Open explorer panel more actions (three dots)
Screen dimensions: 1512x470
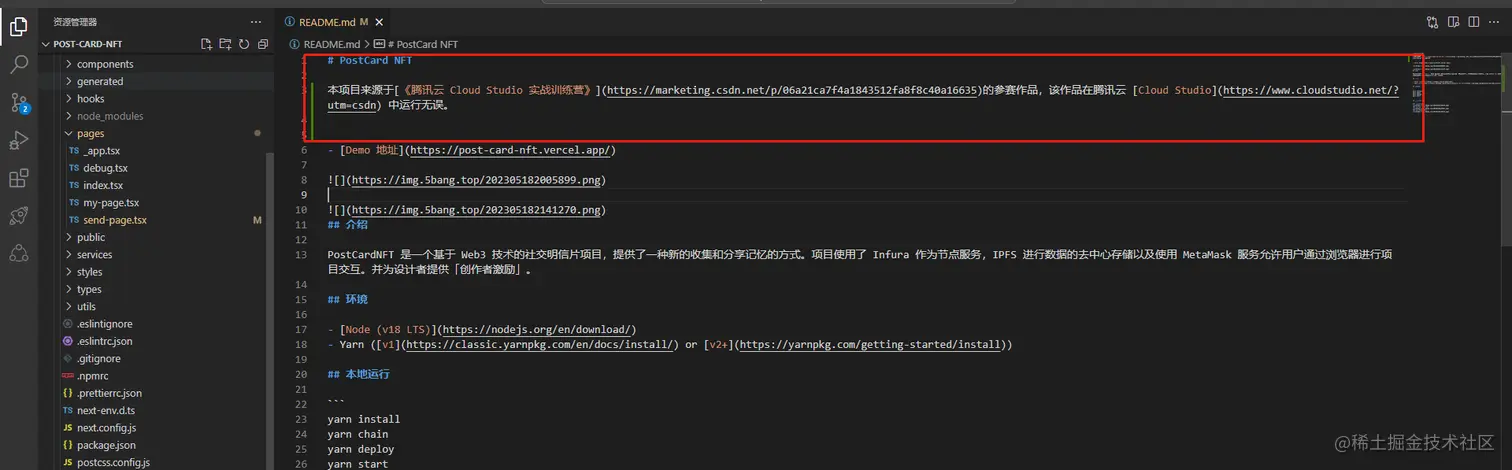(x=256, y=21)
